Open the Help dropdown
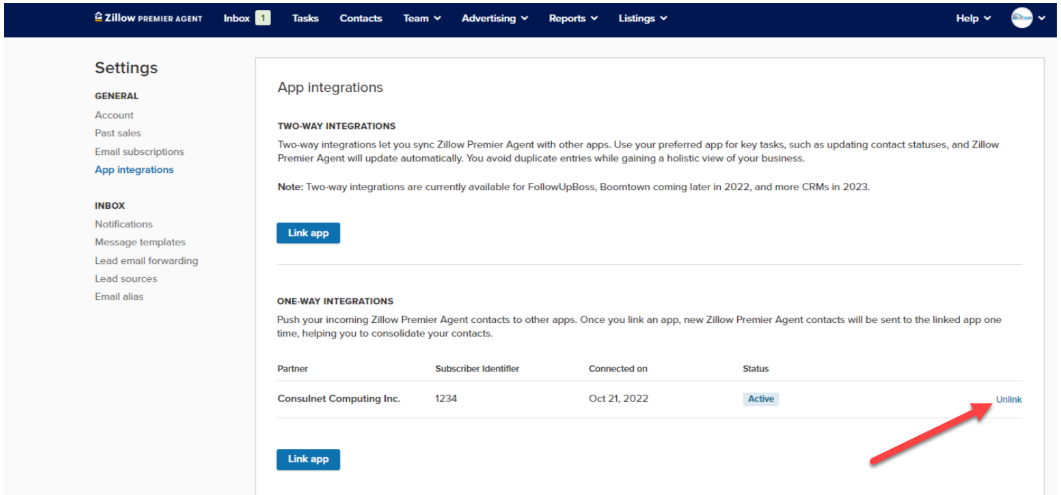This screenshot has height=495, width=1061. [973, 18]
